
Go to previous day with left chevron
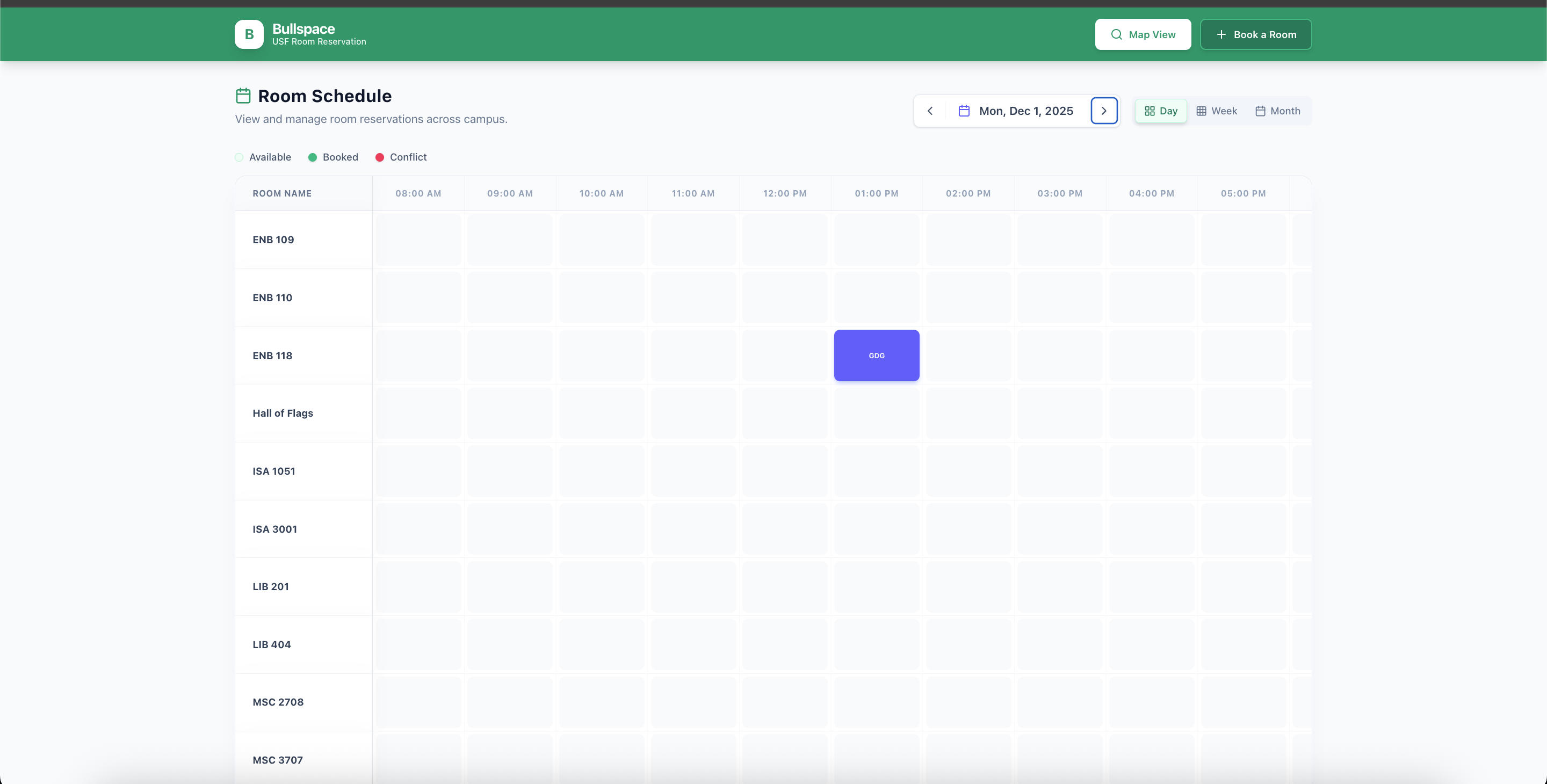coord(930,111)
